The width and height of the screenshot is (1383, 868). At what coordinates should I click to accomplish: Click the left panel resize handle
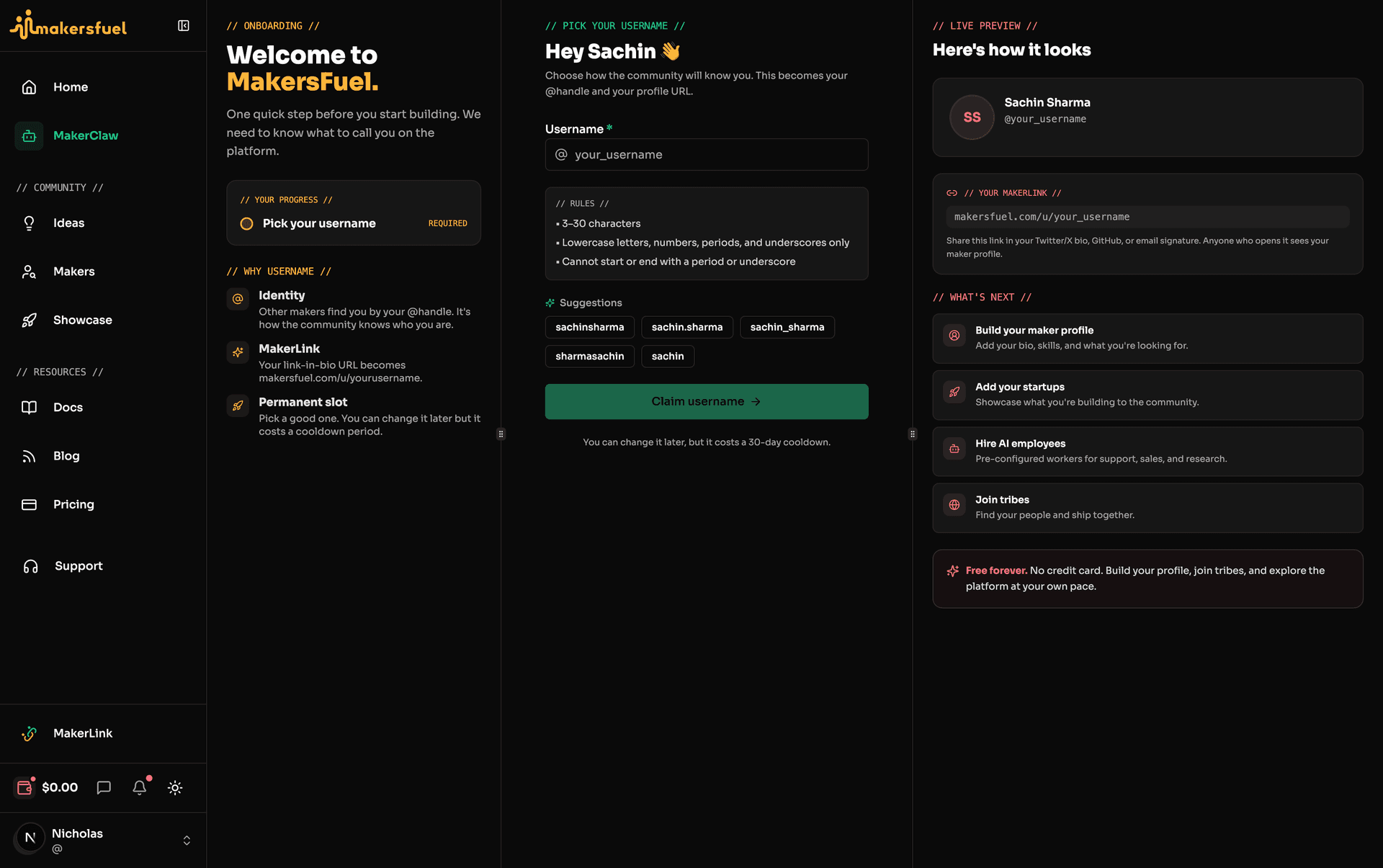click(x=501, y=434)
